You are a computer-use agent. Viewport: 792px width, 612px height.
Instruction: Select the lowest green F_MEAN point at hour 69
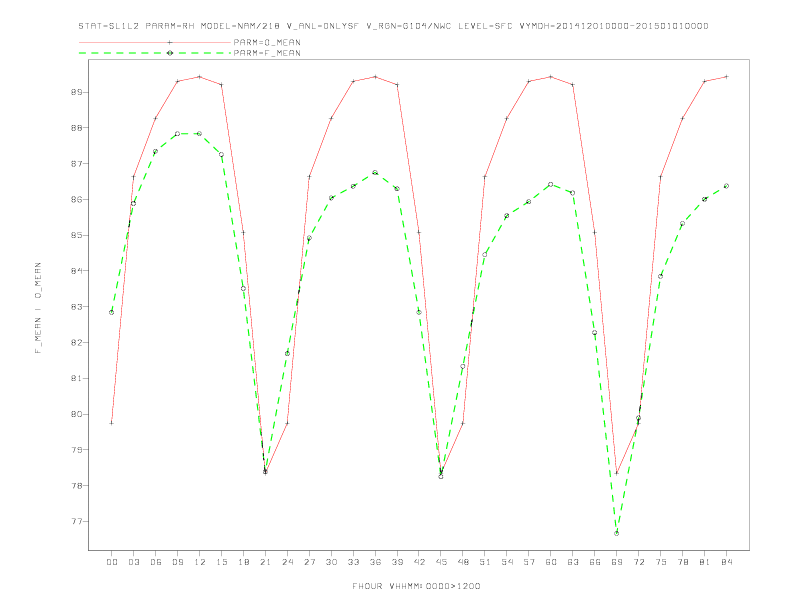617,533
